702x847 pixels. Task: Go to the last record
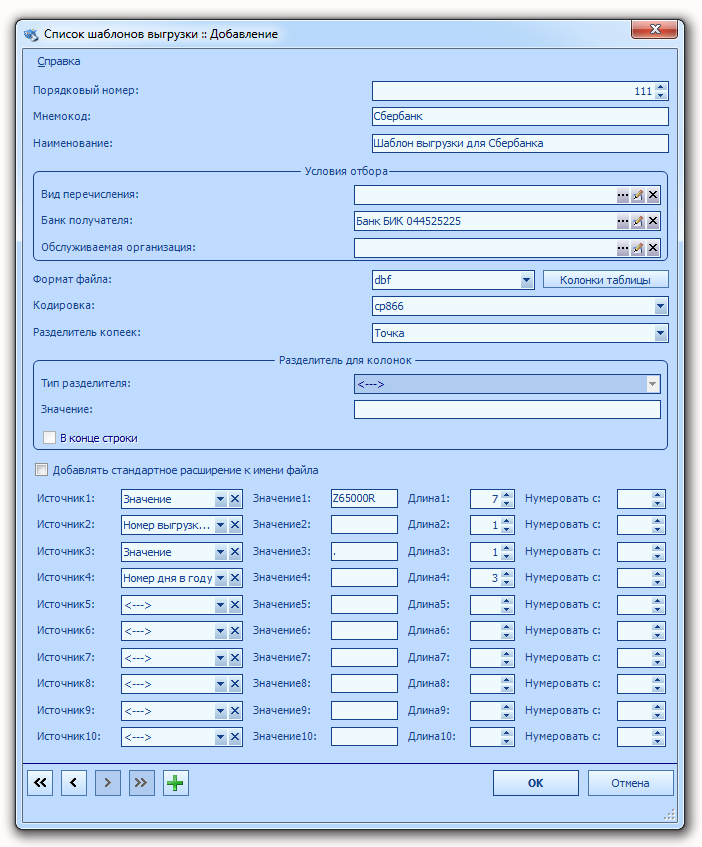click(141, 783)
